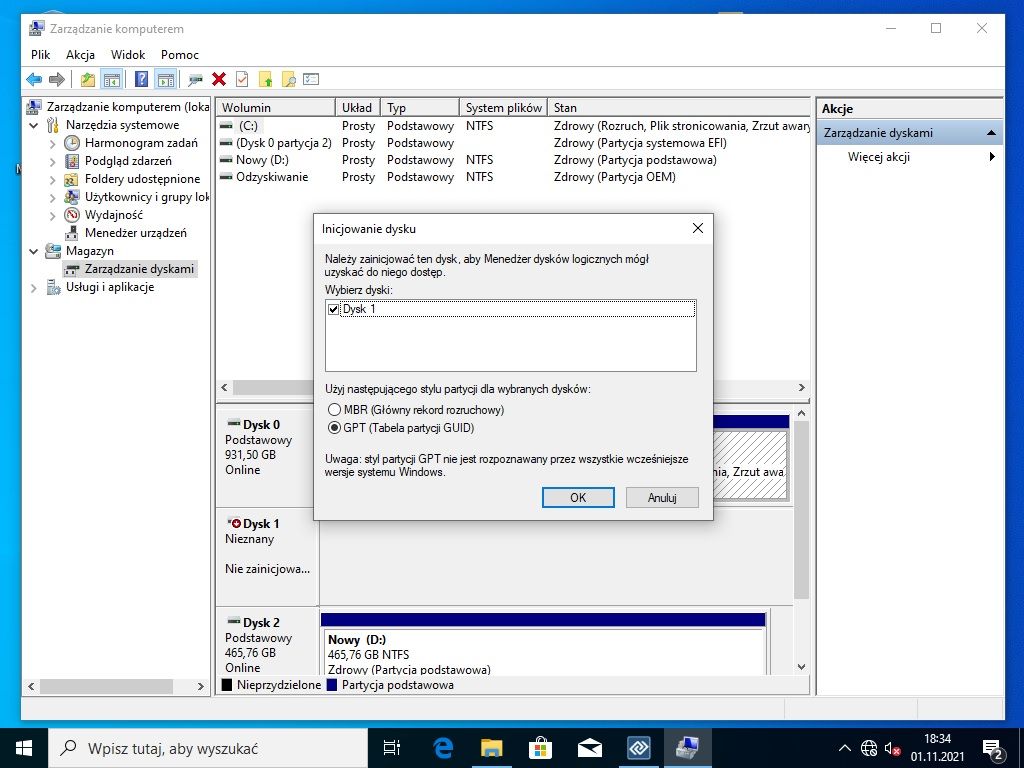Click the search box on taskbar
The width and height of the screenshot is (1024, 768).
click(x=208, y=748)
